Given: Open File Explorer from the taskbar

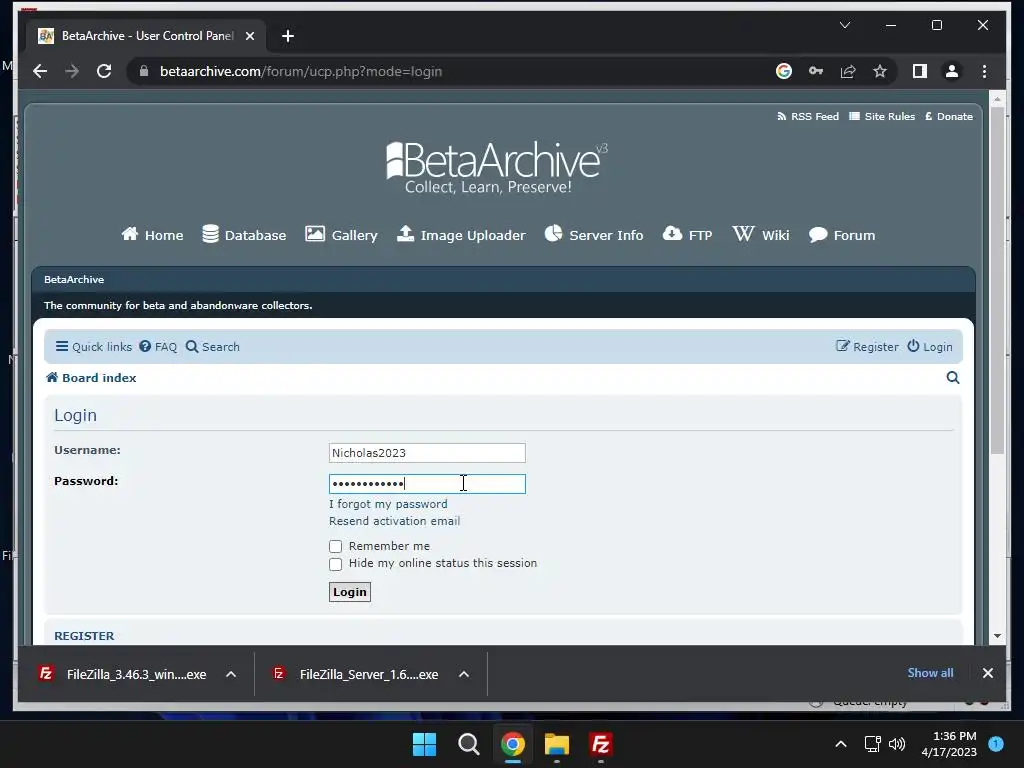Looking at the screenshot, I should point(556,744).
